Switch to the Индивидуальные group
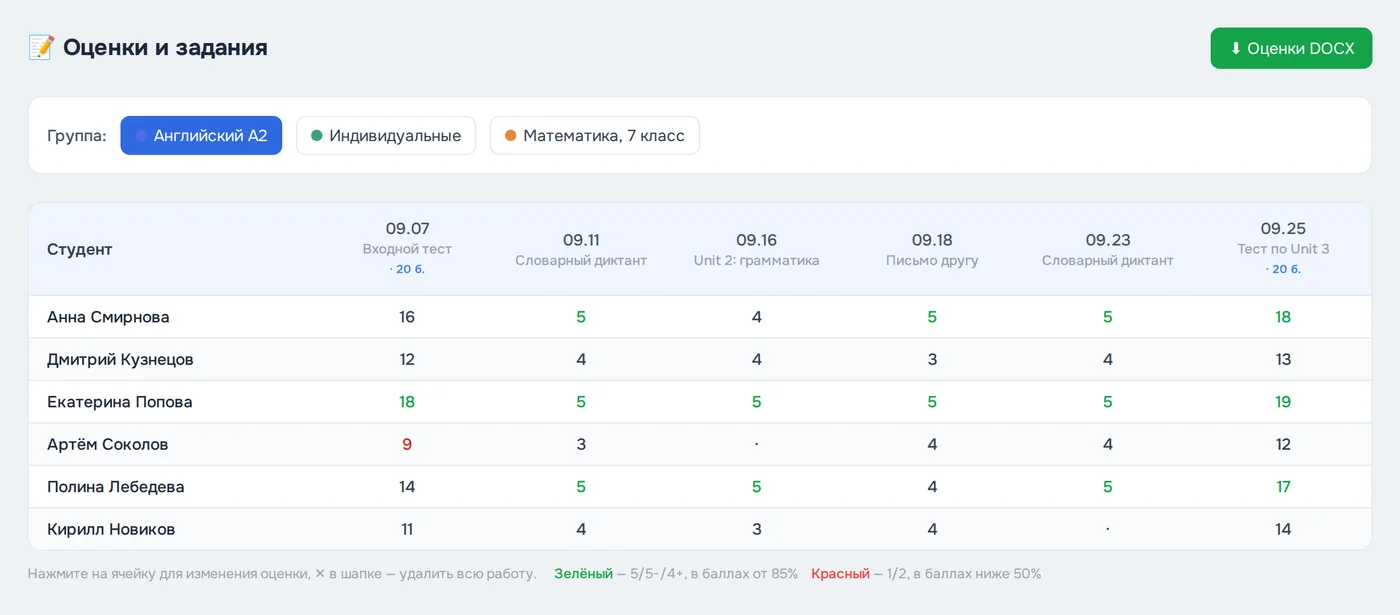Image resolution: width=1400 pixels, height=615 pixels. coord(386,136)
